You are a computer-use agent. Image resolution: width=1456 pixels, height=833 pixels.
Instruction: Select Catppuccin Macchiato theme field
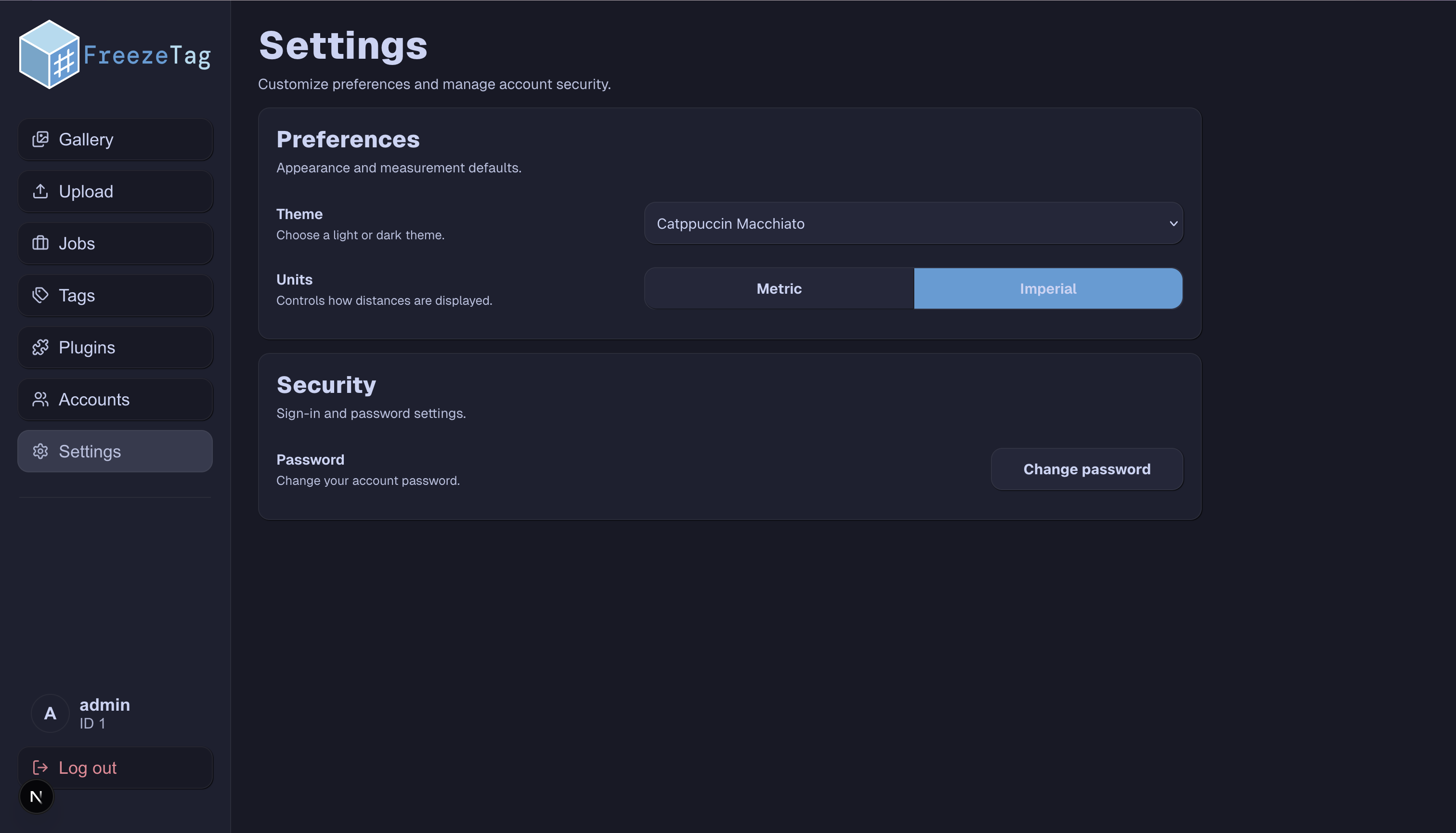(x=914, y=223)
